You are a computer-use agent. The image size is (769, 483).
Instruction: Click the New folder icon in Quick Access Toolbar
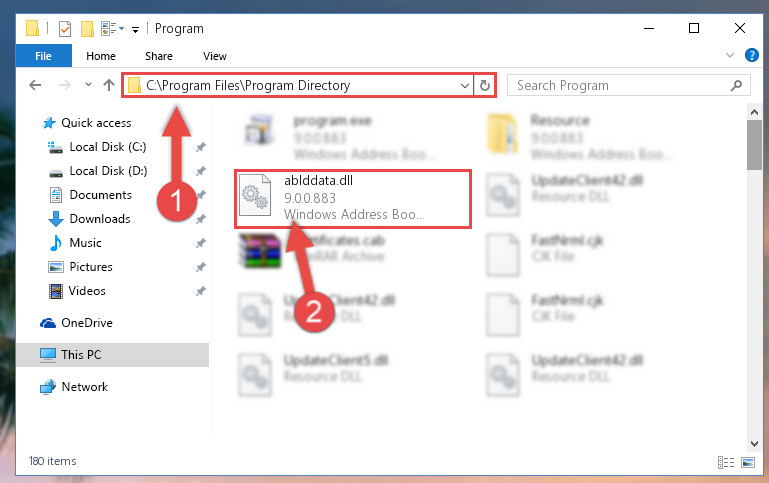click(87, 29)
